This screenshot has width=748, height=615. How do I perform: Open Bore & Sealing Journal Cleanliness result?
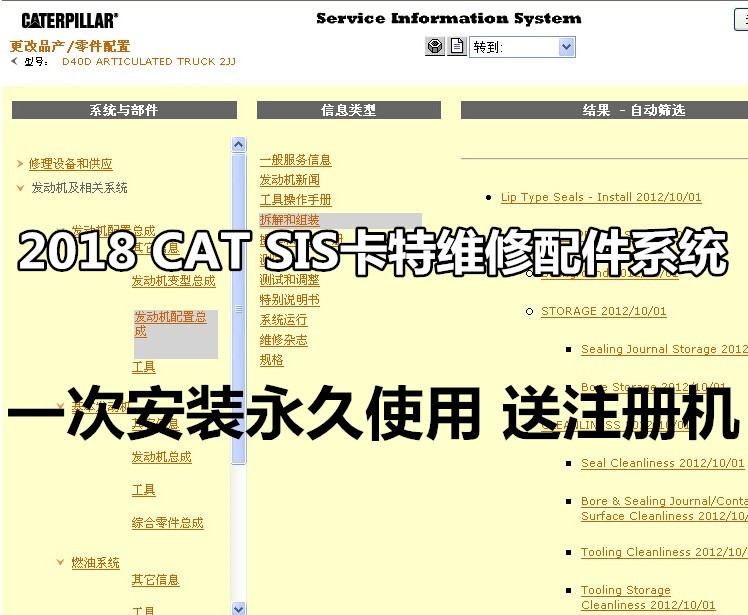pyautogui.click(x=664, y=509)
